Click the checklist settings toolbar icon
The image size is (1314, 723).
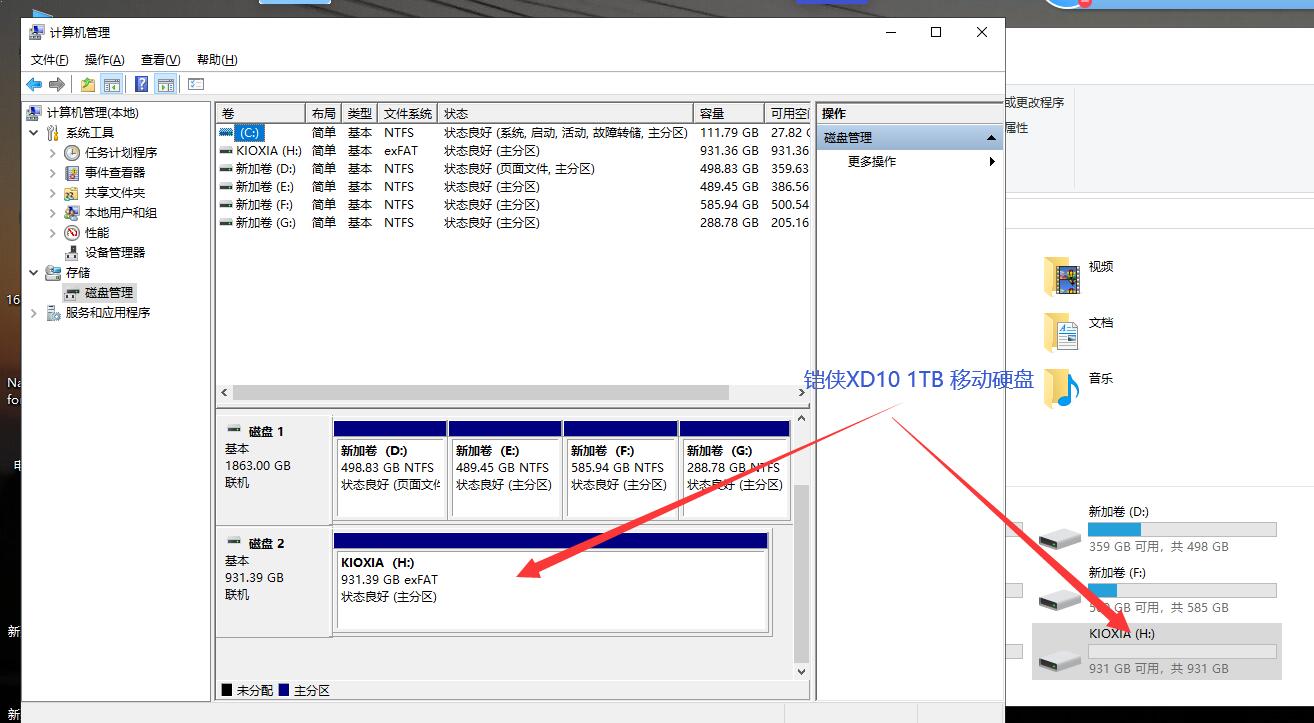[196, 85]
